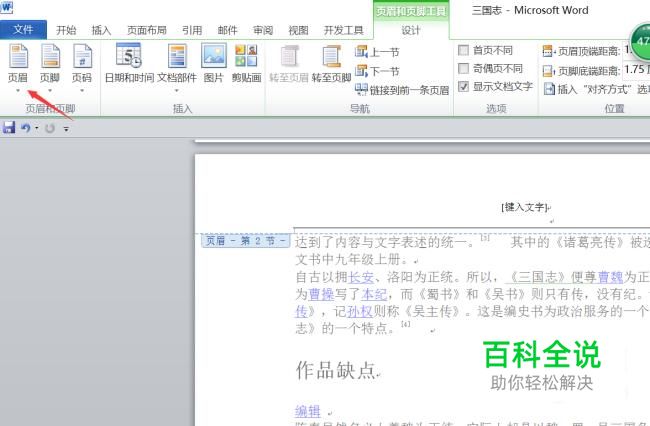Screen dimensions: 650x426
Task: Click the Word application icon in title bar
Action: point(6,7)
